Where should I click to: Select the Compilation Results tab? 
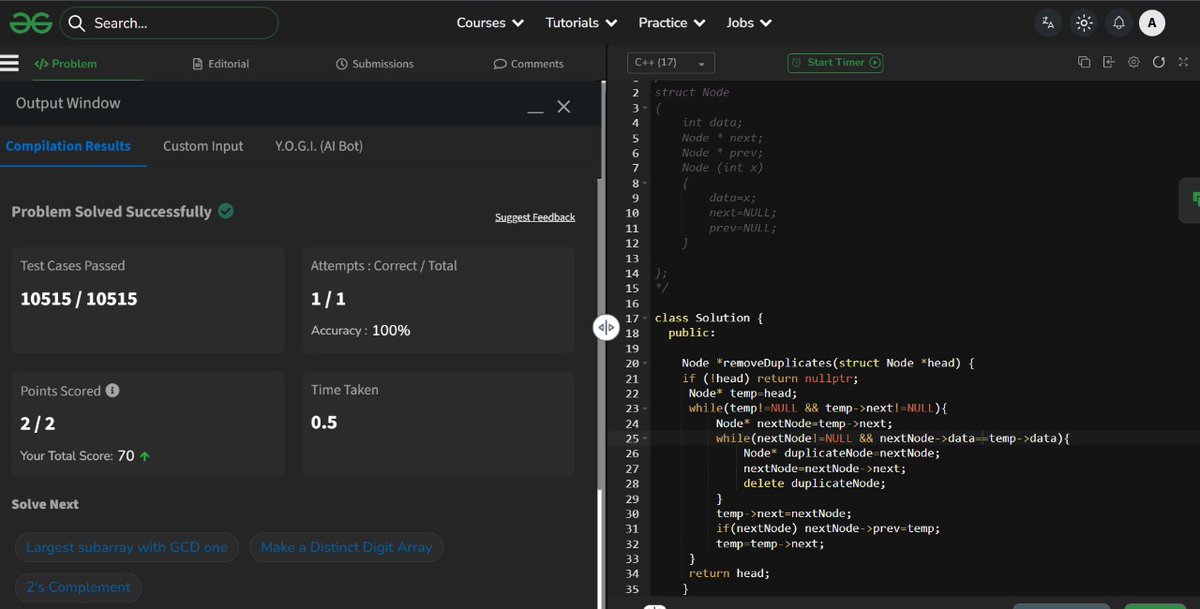[68, 146]
